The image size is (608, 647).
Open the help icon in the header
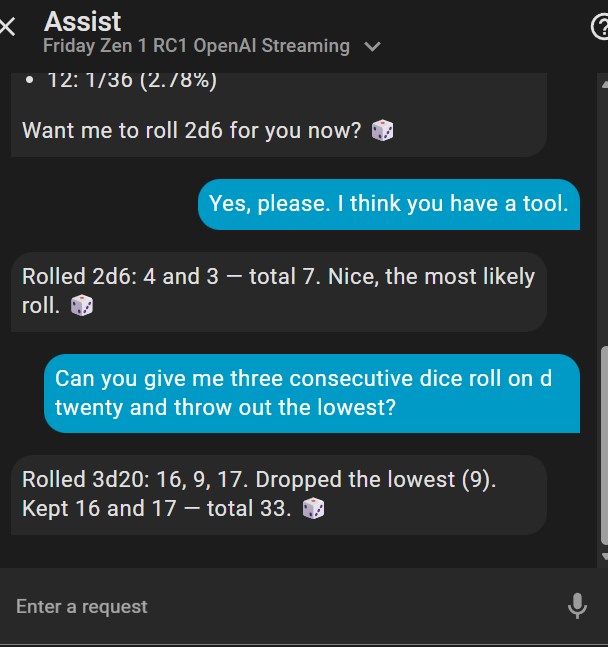click(x=600, y=27)
